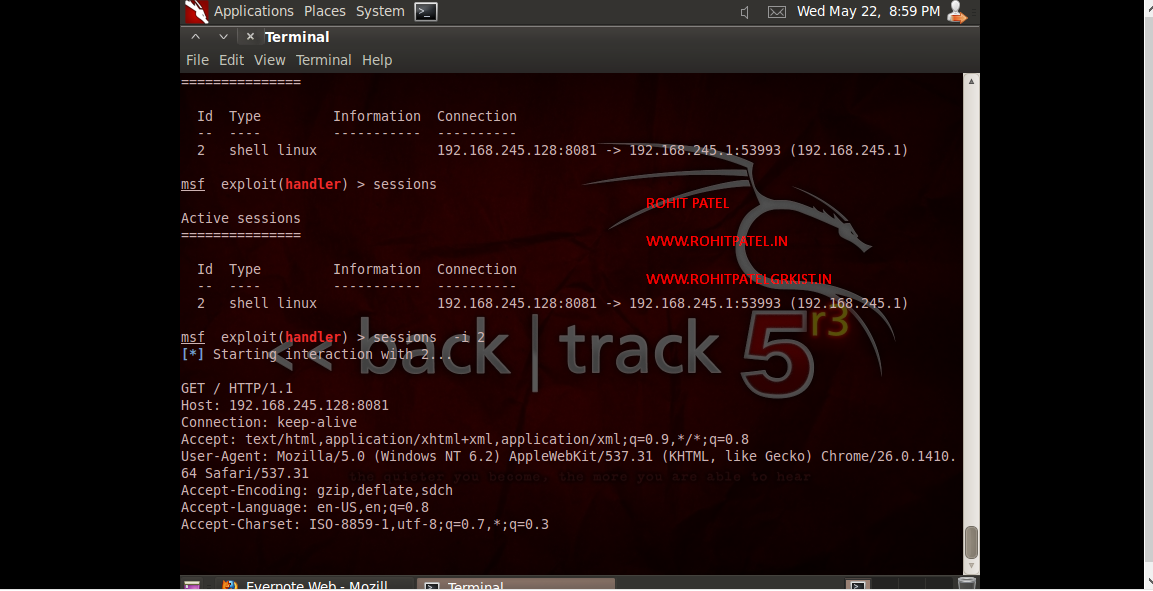
Task: Switch to Evernote Web Mozilla taskbar item
Action: point(316,585)
